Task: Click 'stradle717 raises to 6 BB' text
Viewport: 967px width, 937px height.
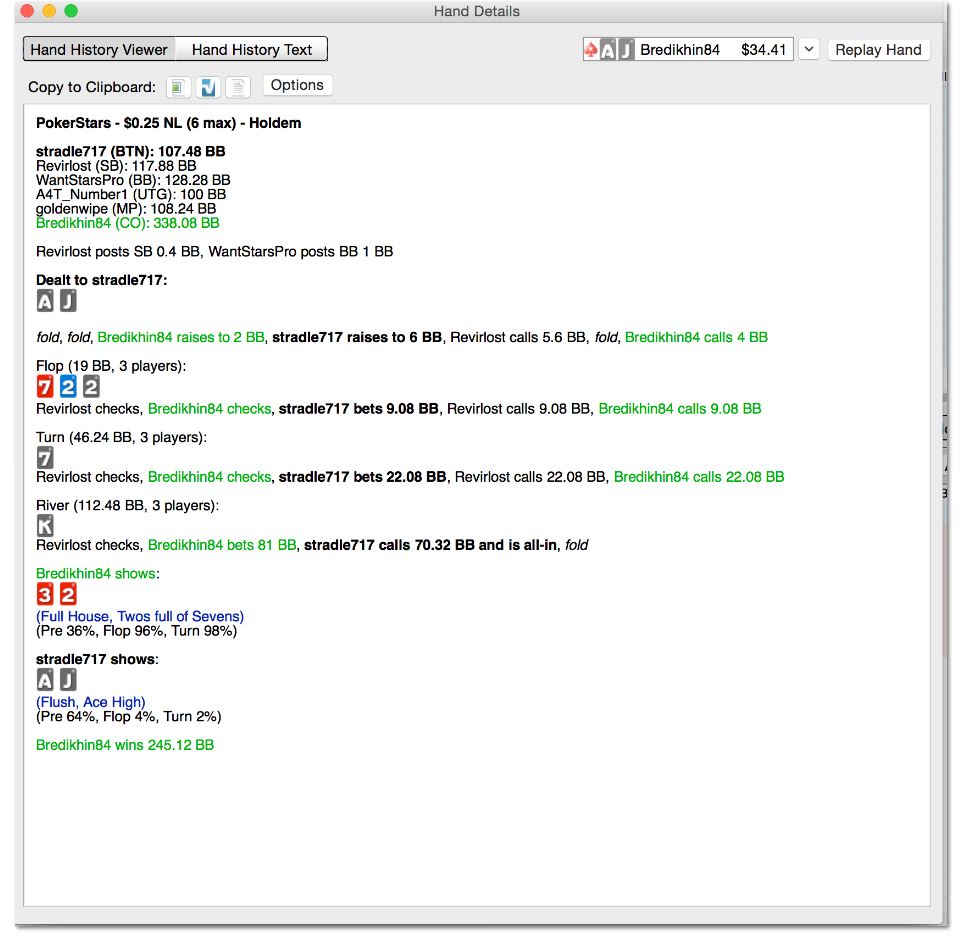Action: 357,337
